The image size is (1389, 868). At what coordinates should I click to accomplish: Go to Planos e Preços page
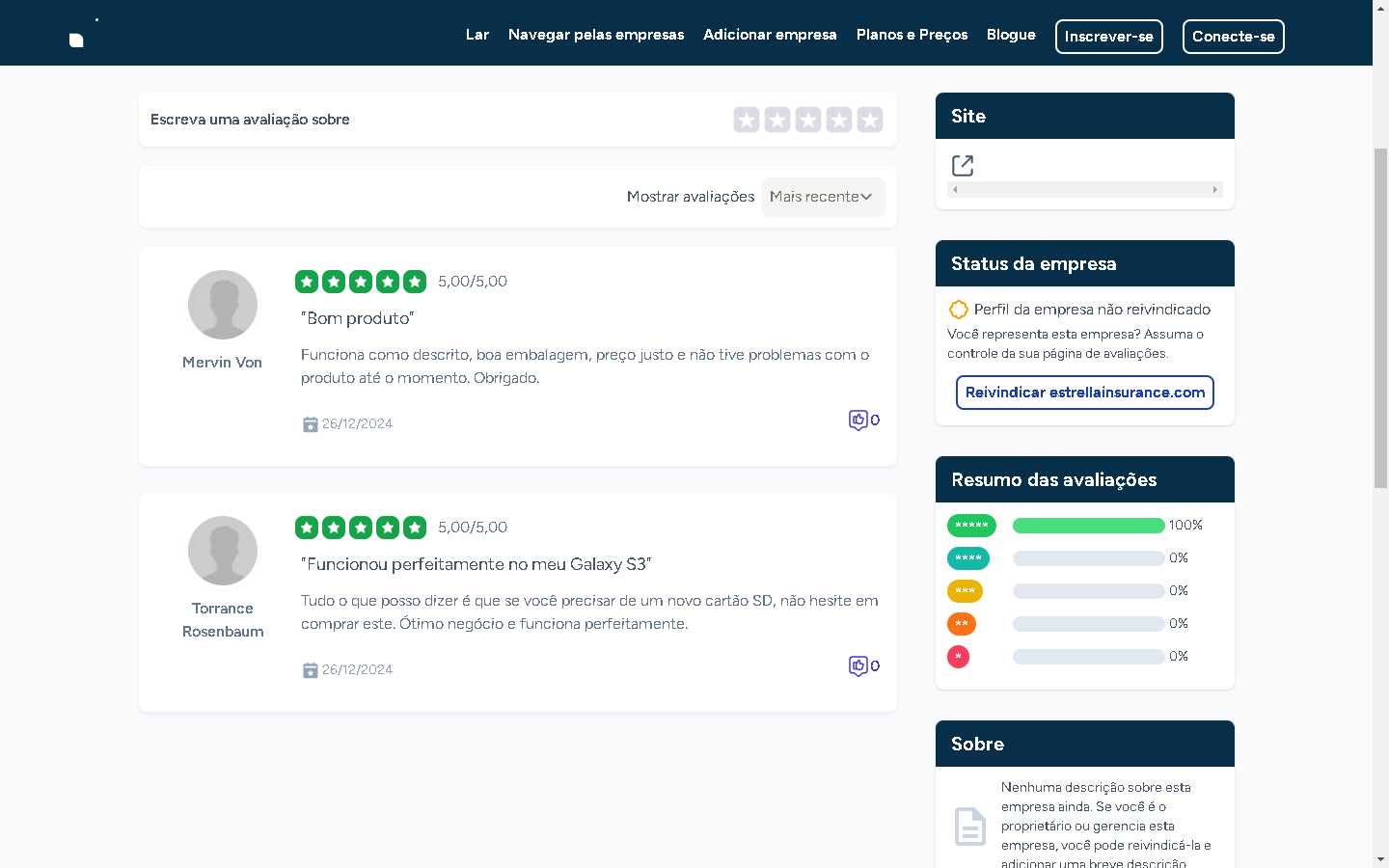912,35
